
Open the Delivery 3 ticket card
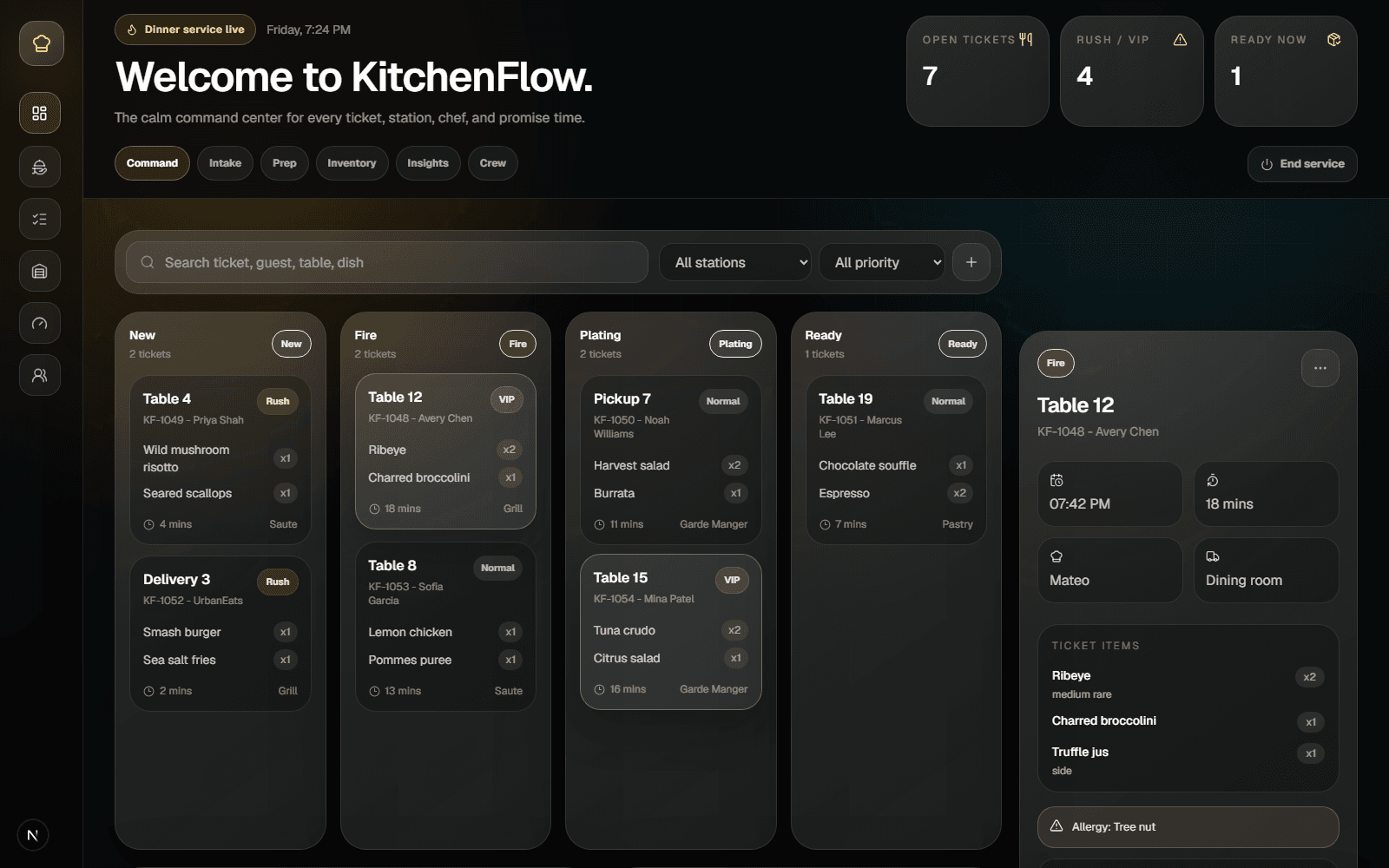tap(221, 634)
